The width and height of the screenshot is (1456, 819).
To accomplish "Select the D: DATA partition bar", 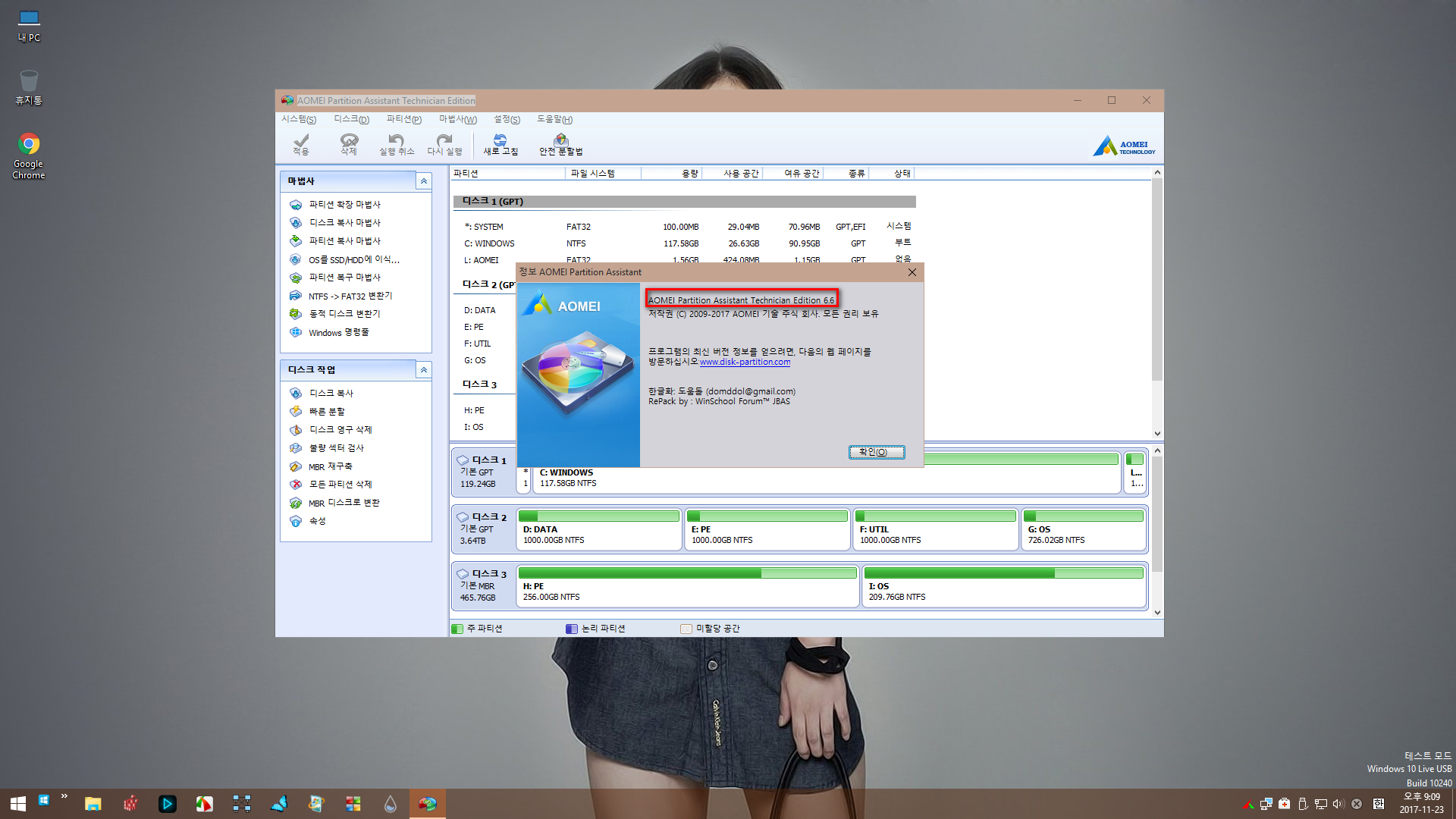I will pyautogui.click(x=599, y=529).
